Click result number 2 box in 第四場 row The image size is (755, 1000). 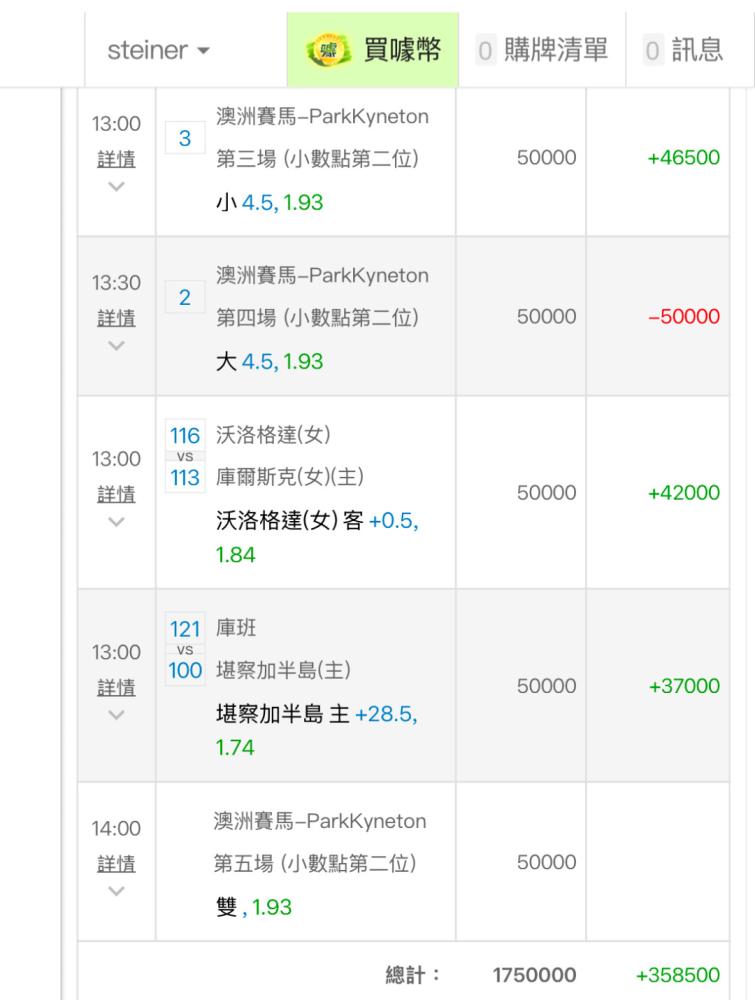pyautogui.click(x=185, y=297)
